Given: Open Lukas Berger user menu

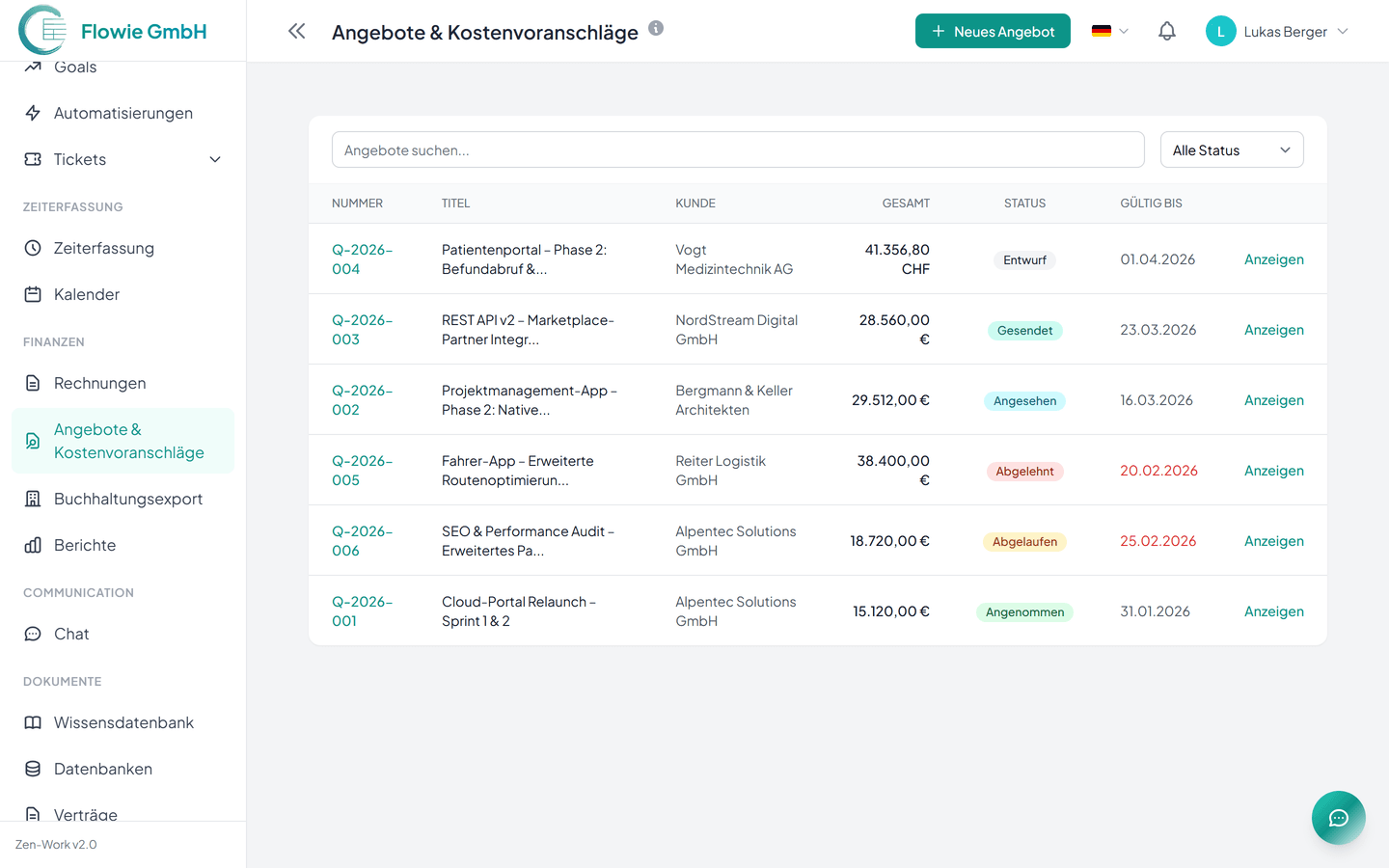Looking at the screenshot, I should click(x=1277, y=32).
